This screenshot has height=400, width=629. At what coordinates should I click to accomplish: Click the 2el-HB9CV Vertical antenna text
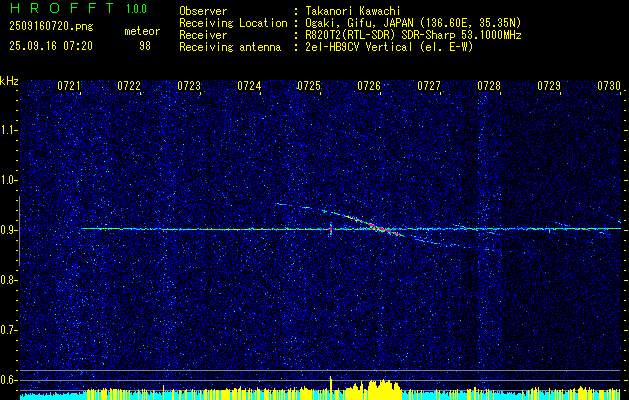(x=389, y=47)
